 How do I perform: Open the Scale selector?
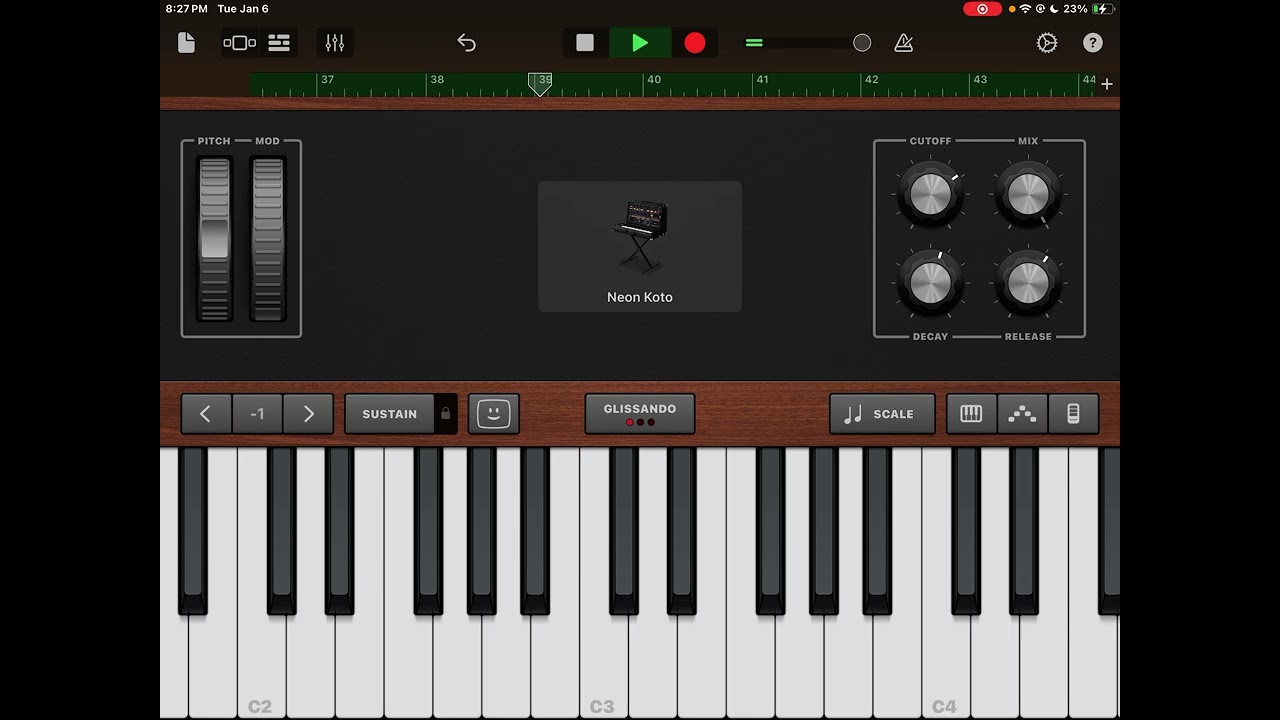[882, 414]
